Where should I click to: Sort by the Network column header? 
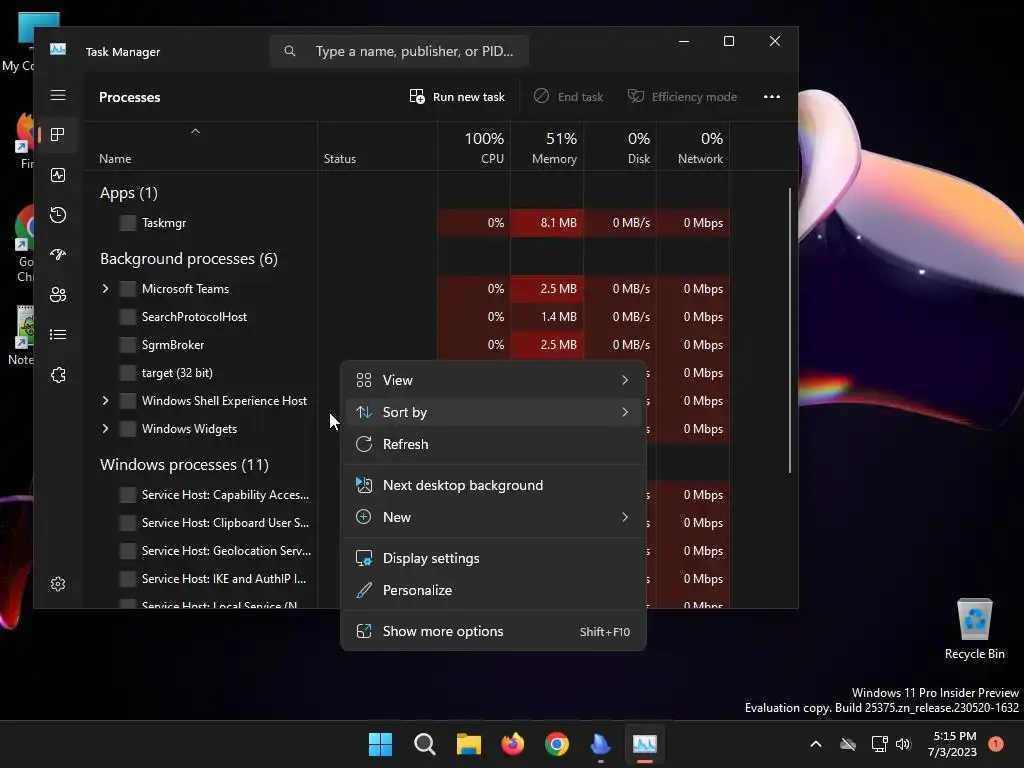point(694,147)
